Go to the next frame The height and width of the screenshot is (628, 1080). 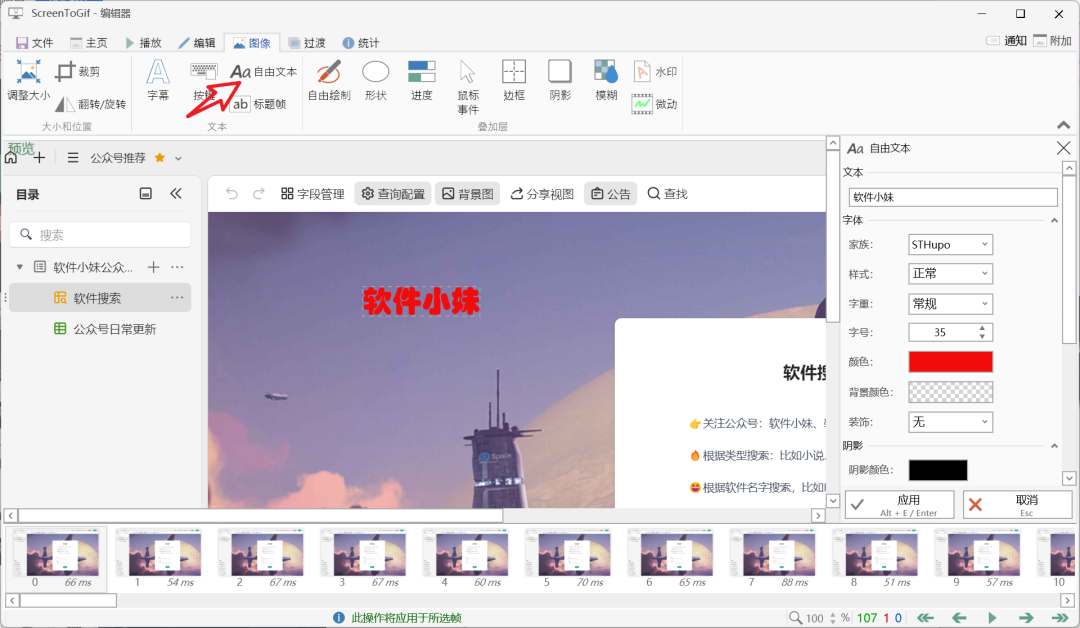[1026, 618]
